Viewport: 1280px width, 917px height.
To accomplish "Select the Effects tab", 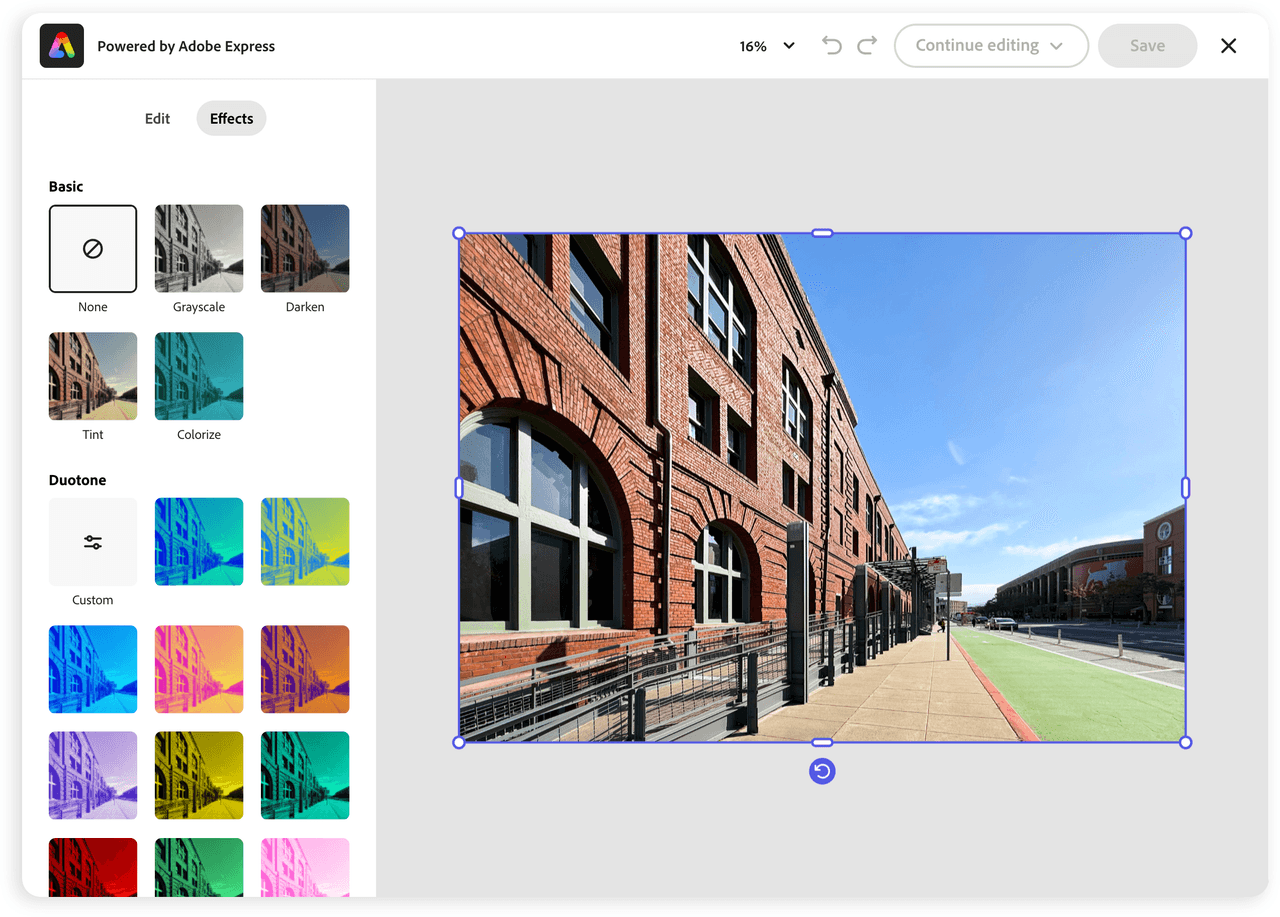I will [231, 118].
